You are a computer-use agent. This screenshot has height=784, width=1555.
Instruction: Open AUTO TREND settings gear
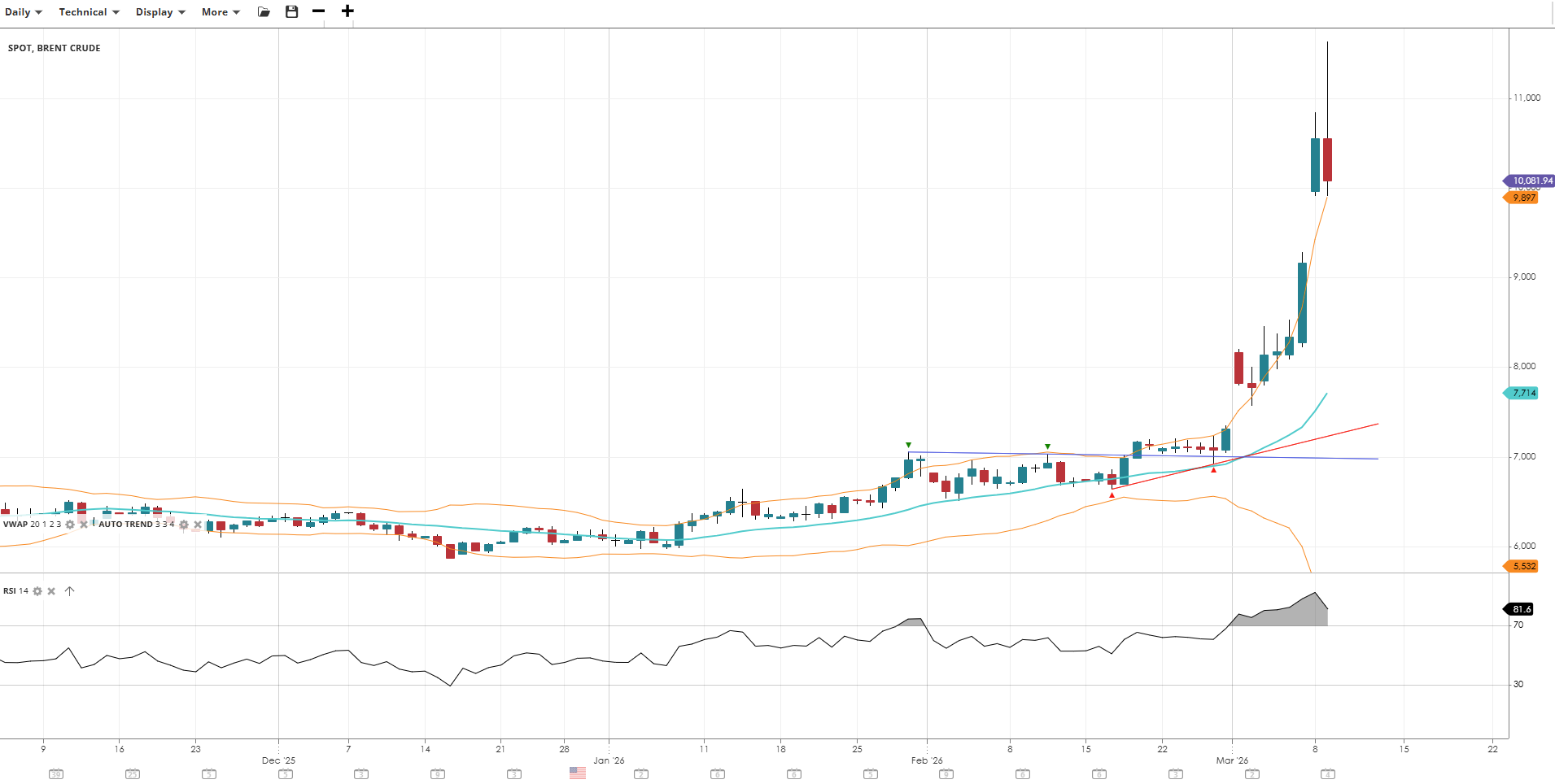tap(184, 525)
